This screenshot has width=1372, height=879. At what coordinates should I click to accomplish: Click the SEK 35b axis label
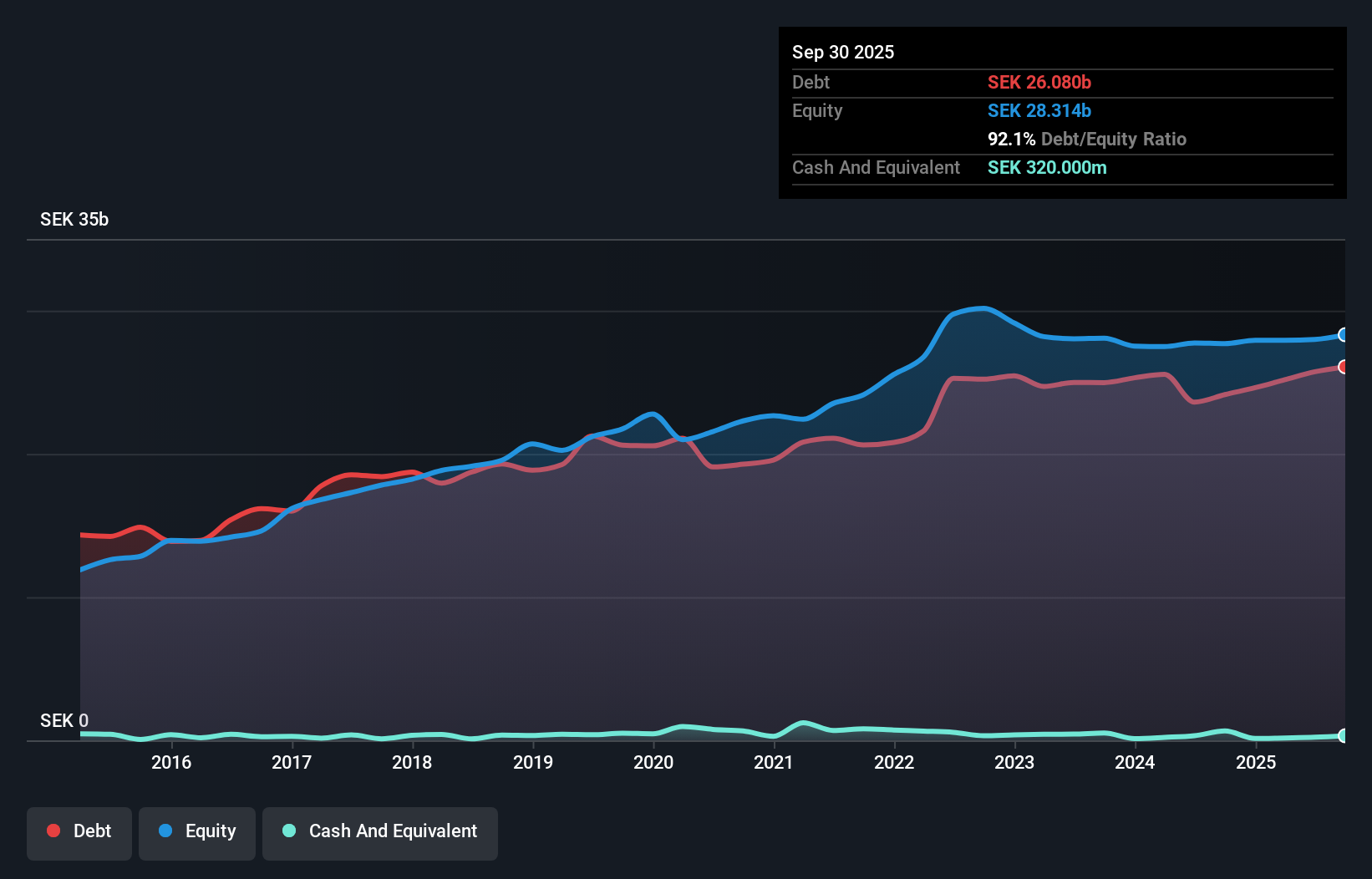click(x=74, y=219)
